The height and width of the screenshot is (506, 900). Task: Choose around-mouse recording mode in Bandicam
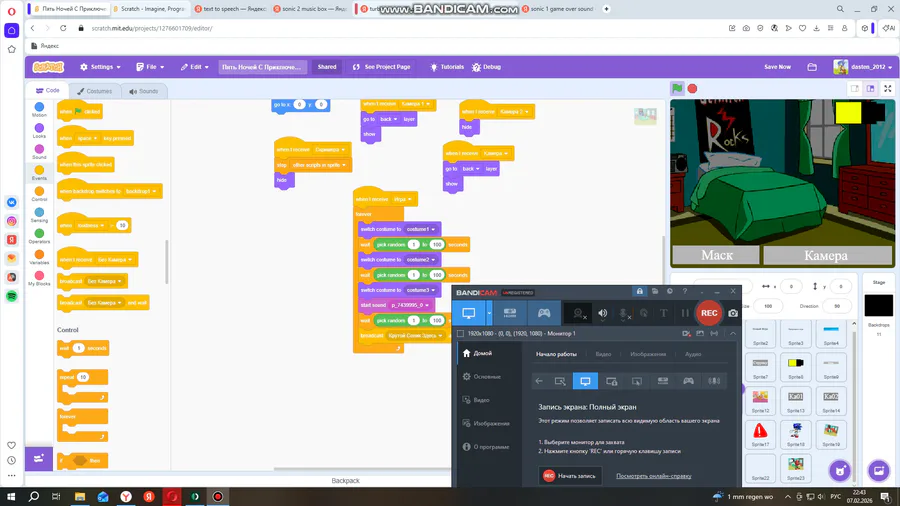pos(637,381)
